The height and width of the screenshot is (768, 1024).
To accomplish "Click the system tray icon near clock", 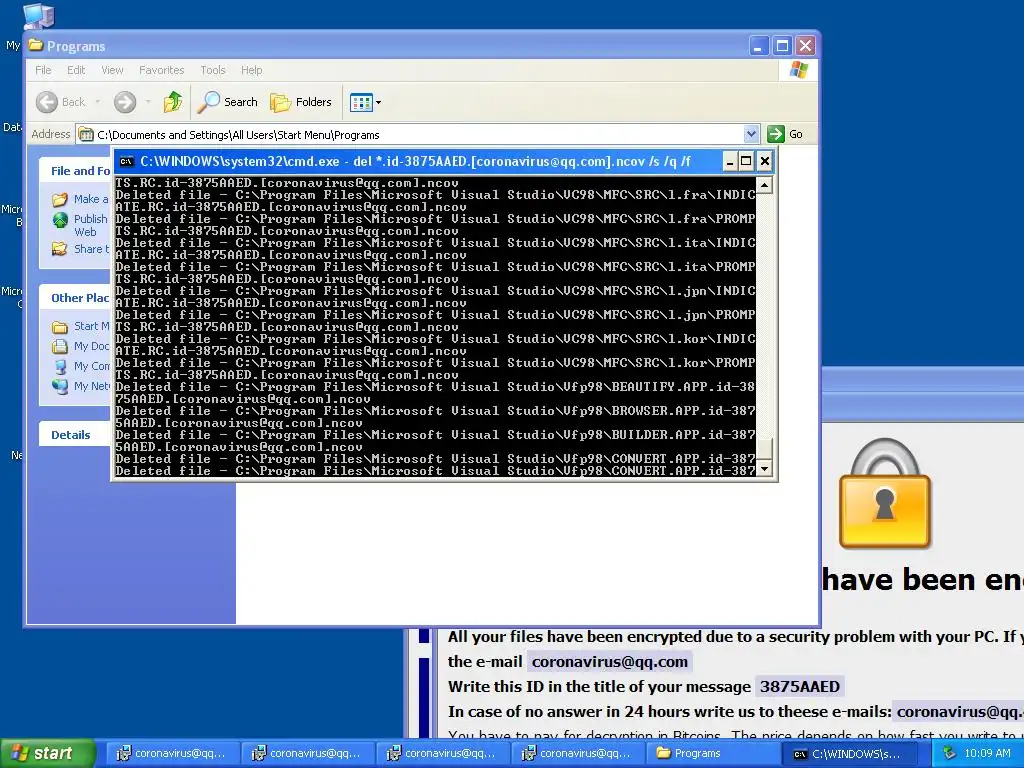I will pyautogui.click(x=950, y=753).
